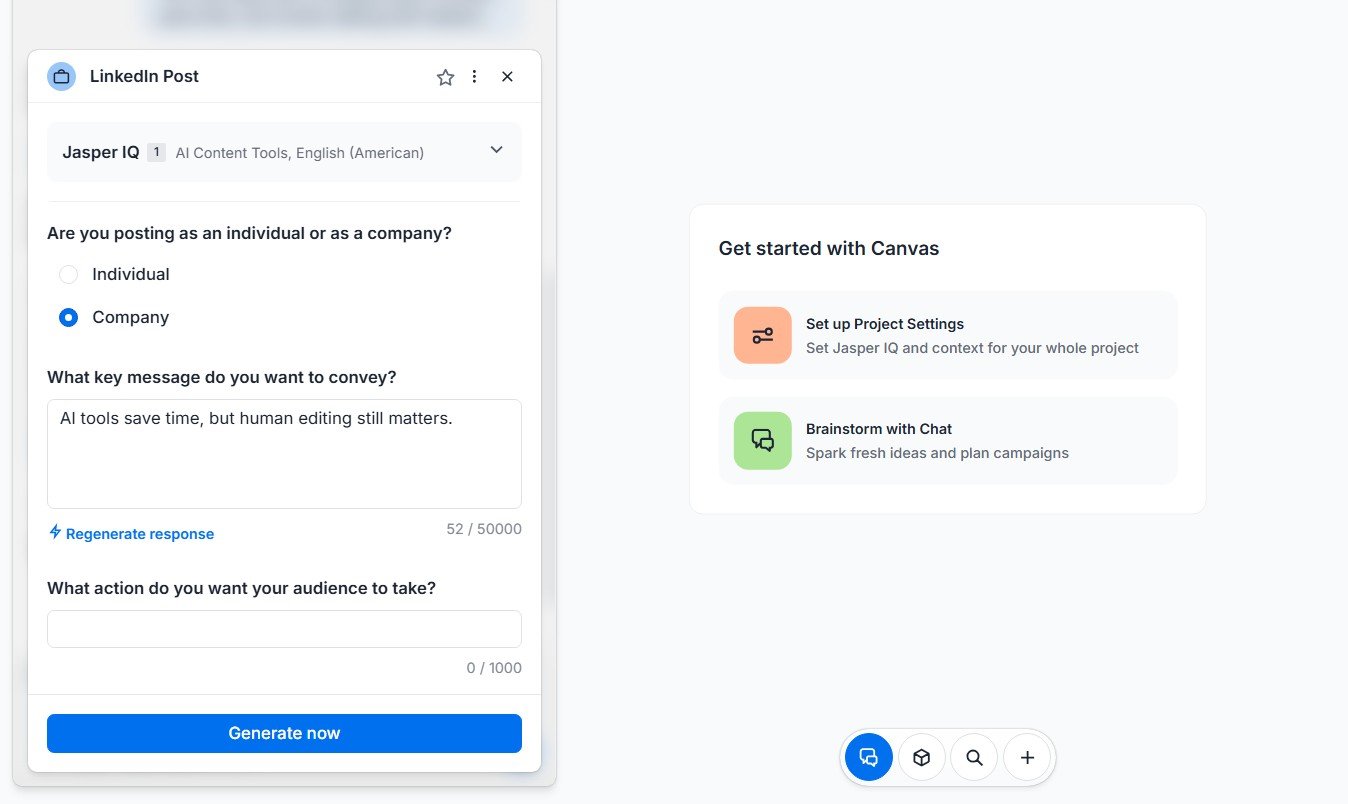Expand the Jasper IQ dropdown chevron
The height and width of the screenshot is (804, 1348).
496,150
